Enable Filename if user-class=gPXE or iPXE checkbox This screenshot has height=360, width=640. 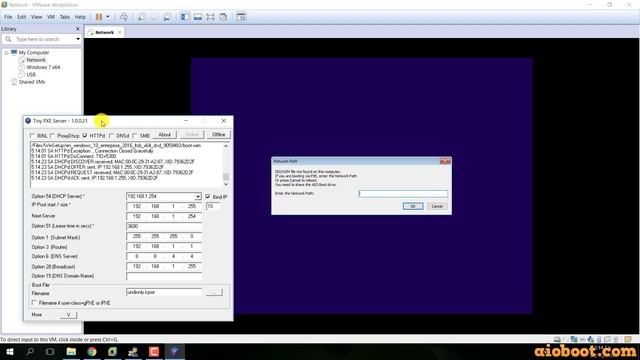point(34,303)
